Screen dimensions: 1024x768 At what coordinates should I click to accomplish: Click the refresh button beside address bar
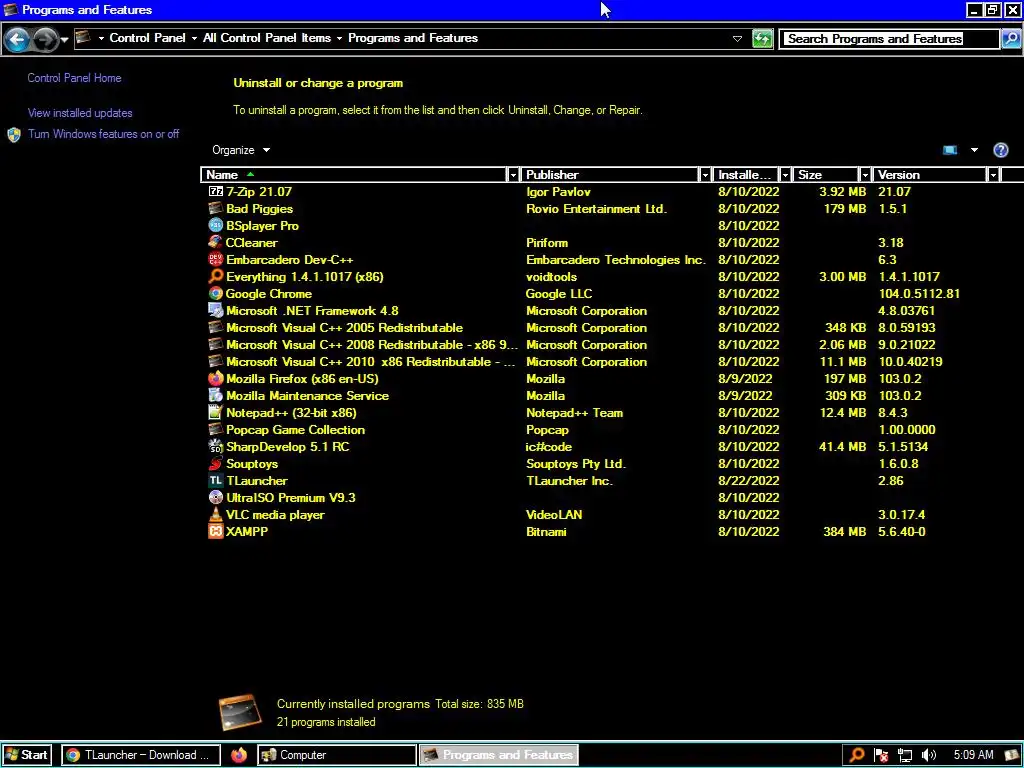[762, 39]
